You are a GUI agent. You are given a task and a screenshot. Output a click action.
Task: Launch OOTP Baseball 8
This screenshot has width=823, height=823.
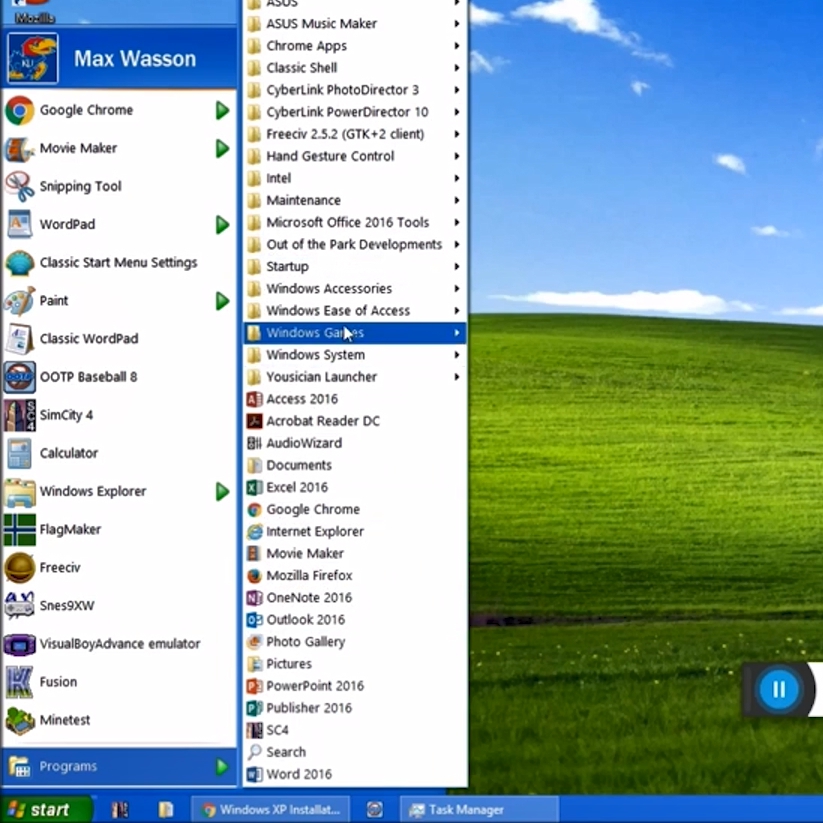[119, 377]
